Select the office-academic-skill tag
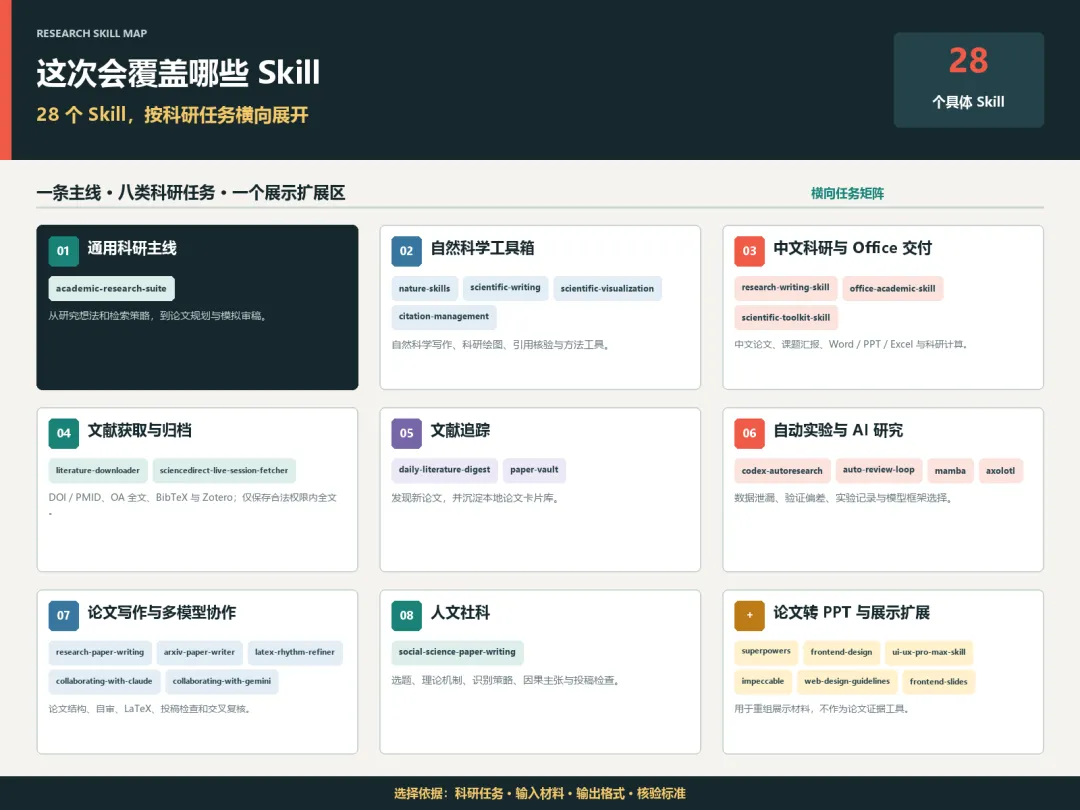The image size is (1080, 810). [x=893, y=289]
